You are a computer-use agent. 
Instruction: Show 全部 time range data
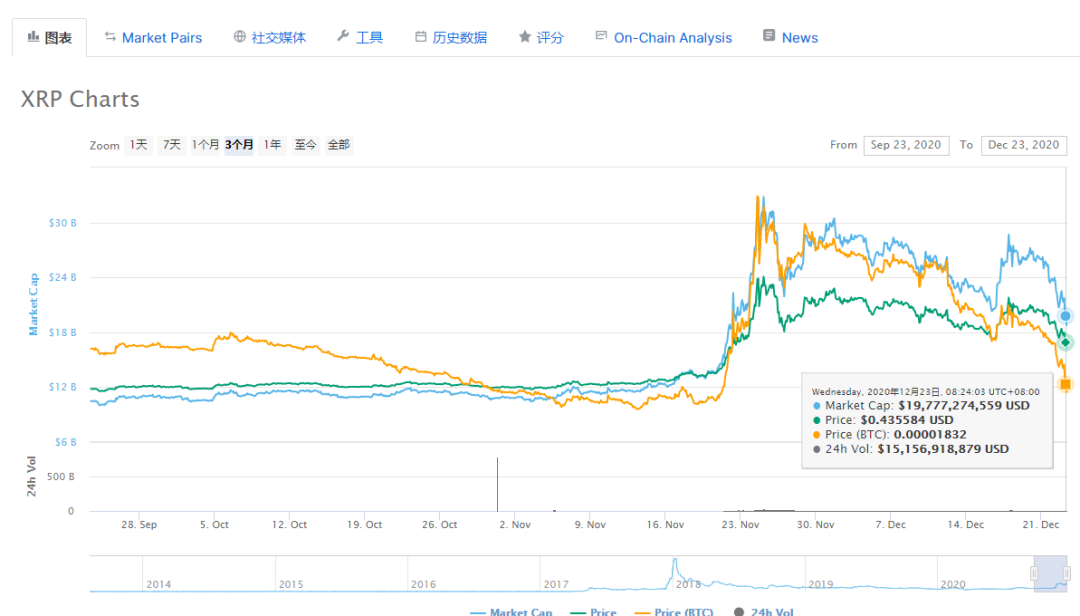pos(339,145)
